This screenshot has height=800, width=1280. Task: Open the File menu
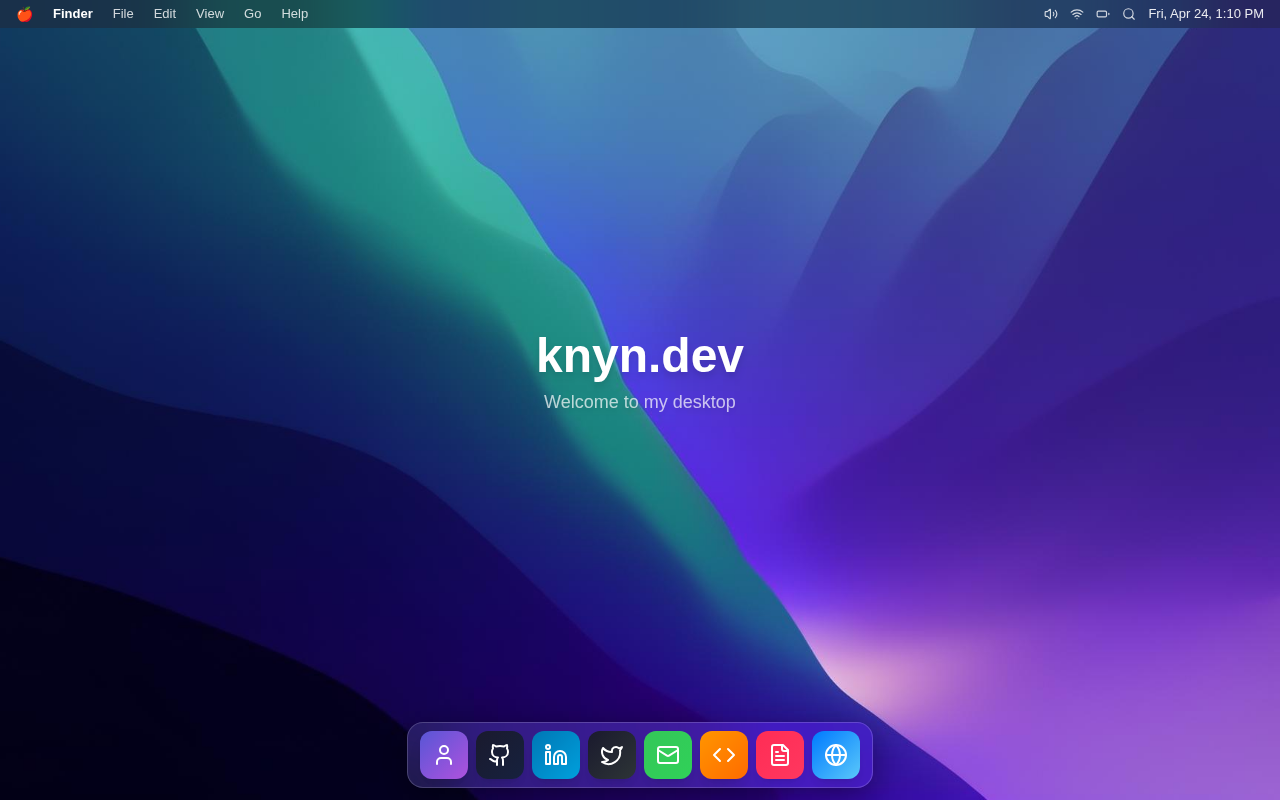click(123, 14)
